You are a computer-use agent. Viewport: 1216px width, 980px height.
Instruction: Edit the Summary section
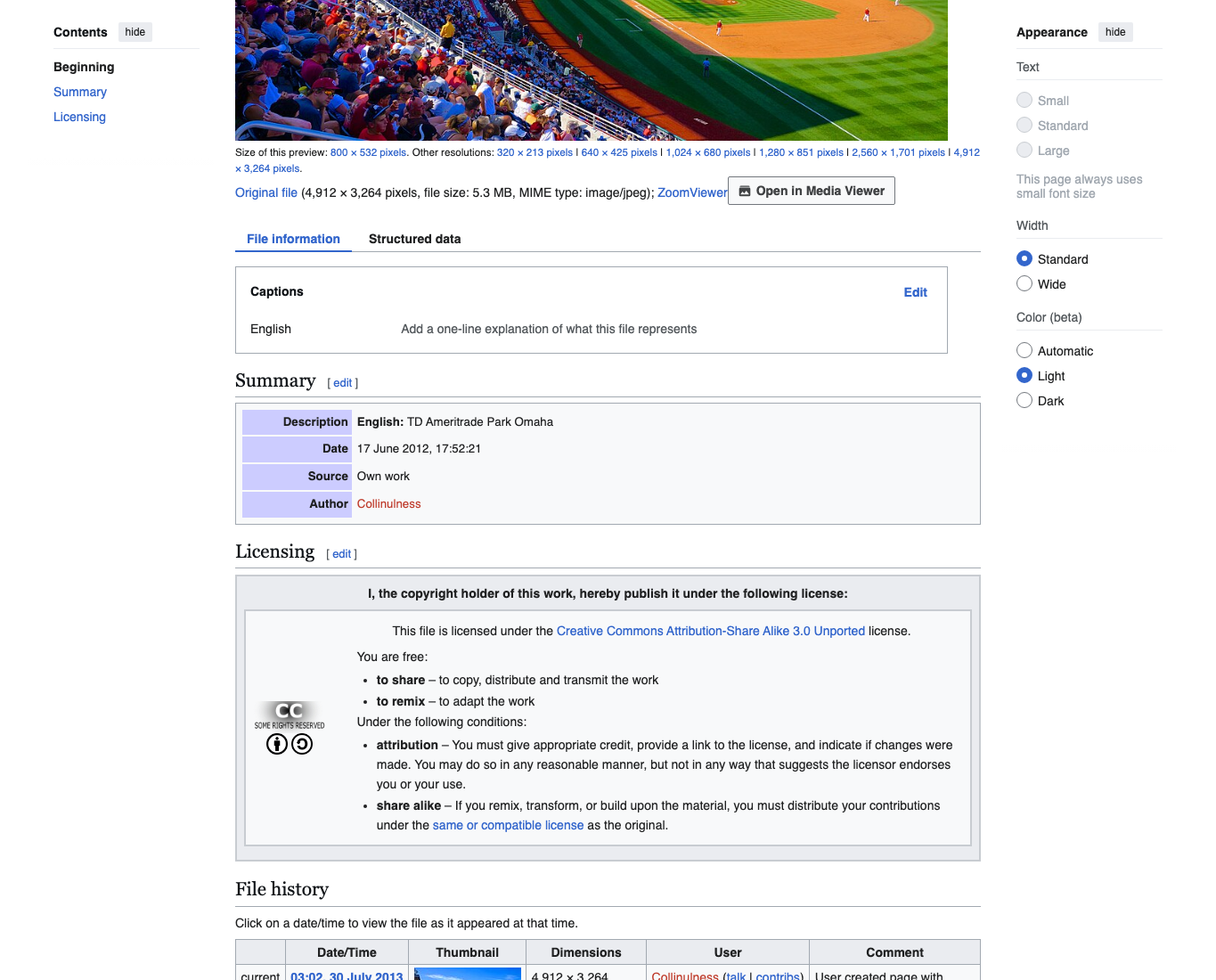343,383
